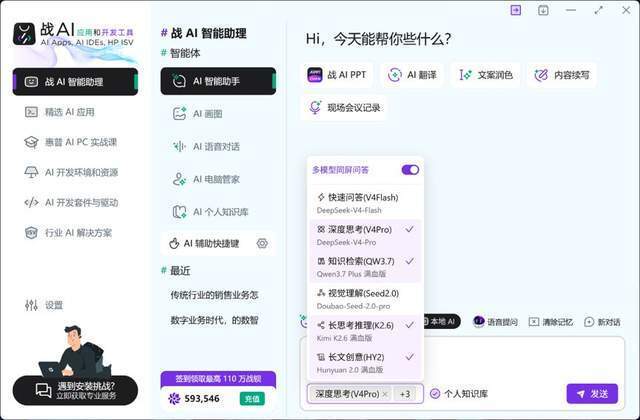Screen dimensions: 640x420
Task: Select 快速问答(V4Flash) model
Action: click(365, 203)
